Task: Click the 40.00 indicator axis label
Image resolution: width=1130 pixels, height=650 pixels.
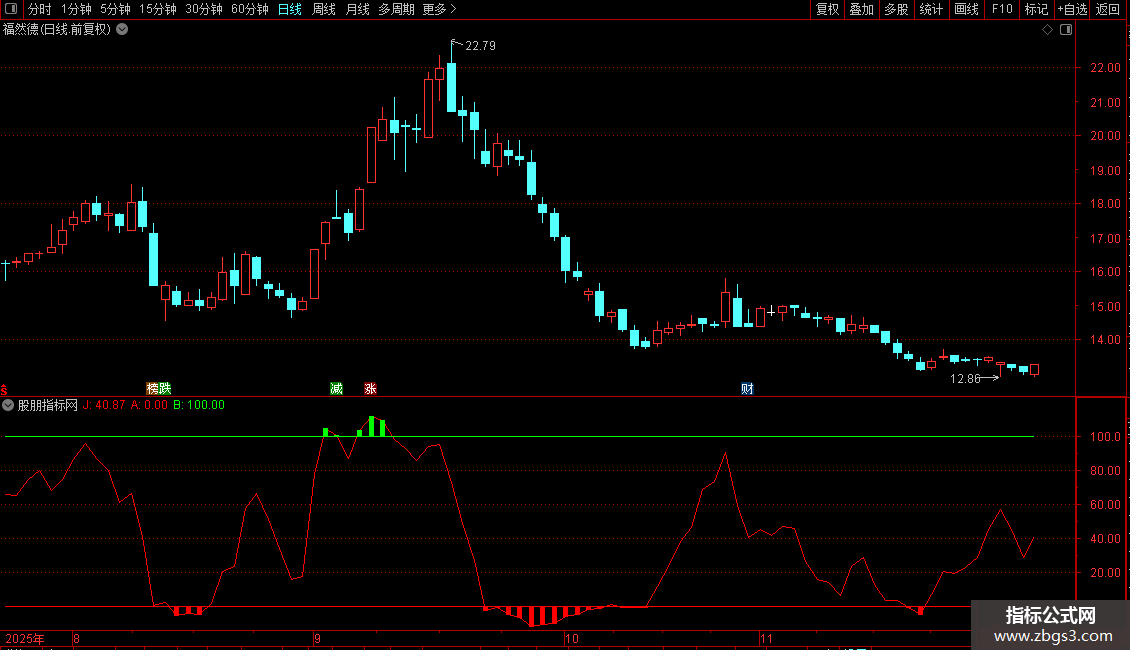Action: pos(1105,539)
